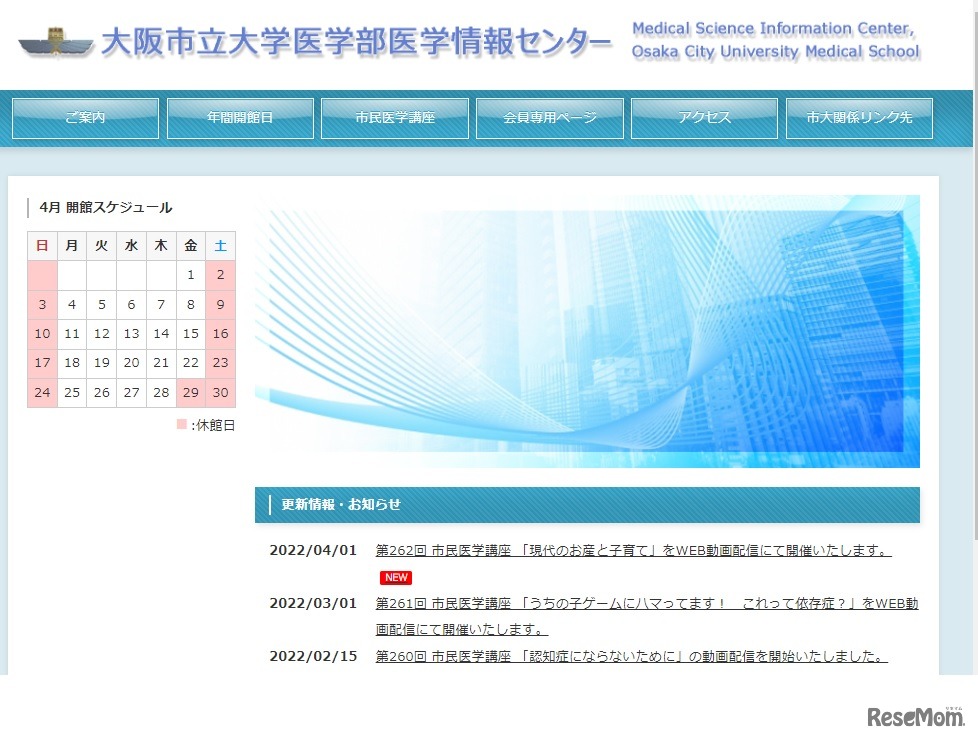
Task: Select April 30 on the calendar
Action: [220, 392]
